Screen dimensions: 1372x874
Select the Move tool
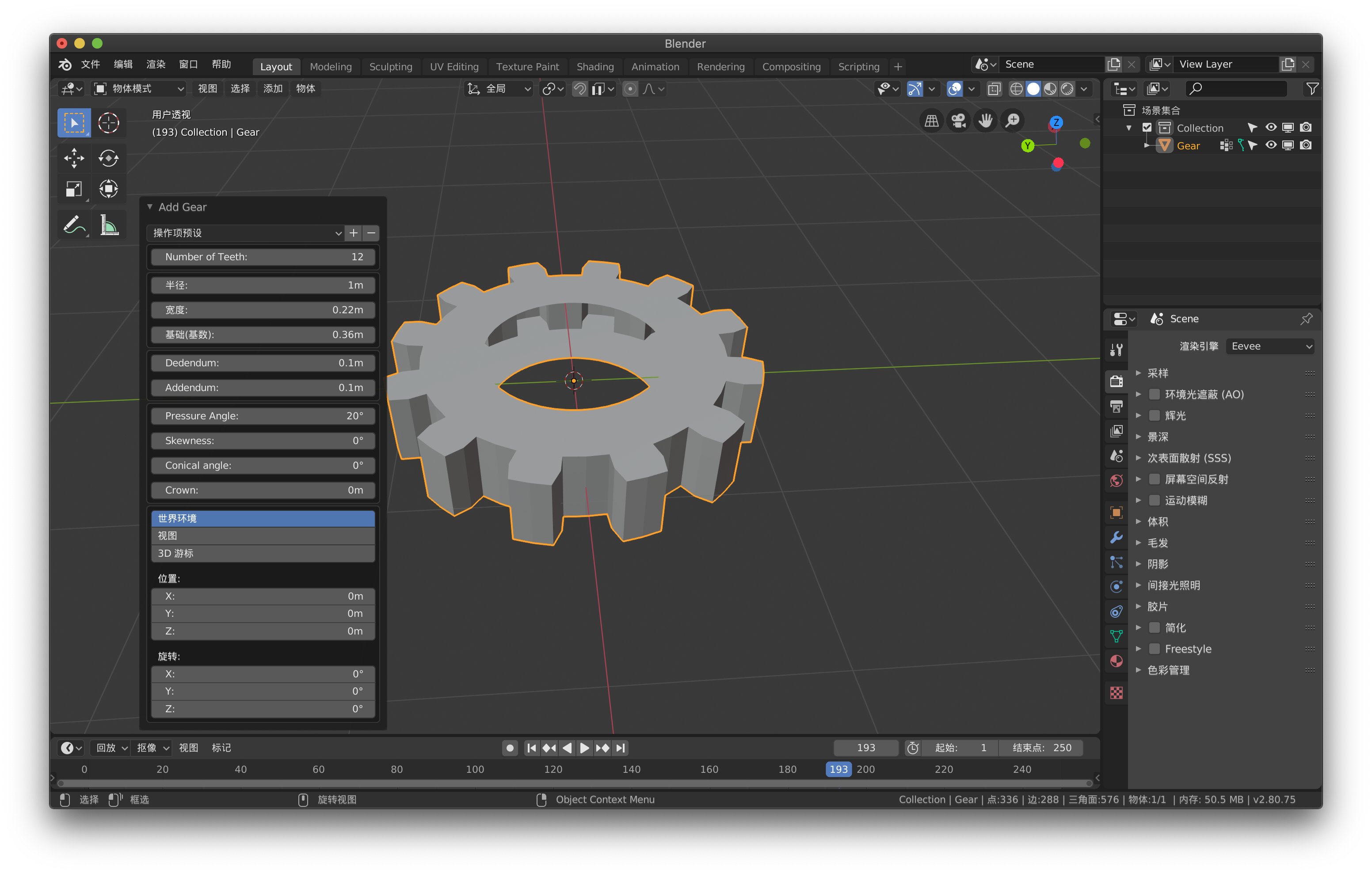[x=74, y=158]
